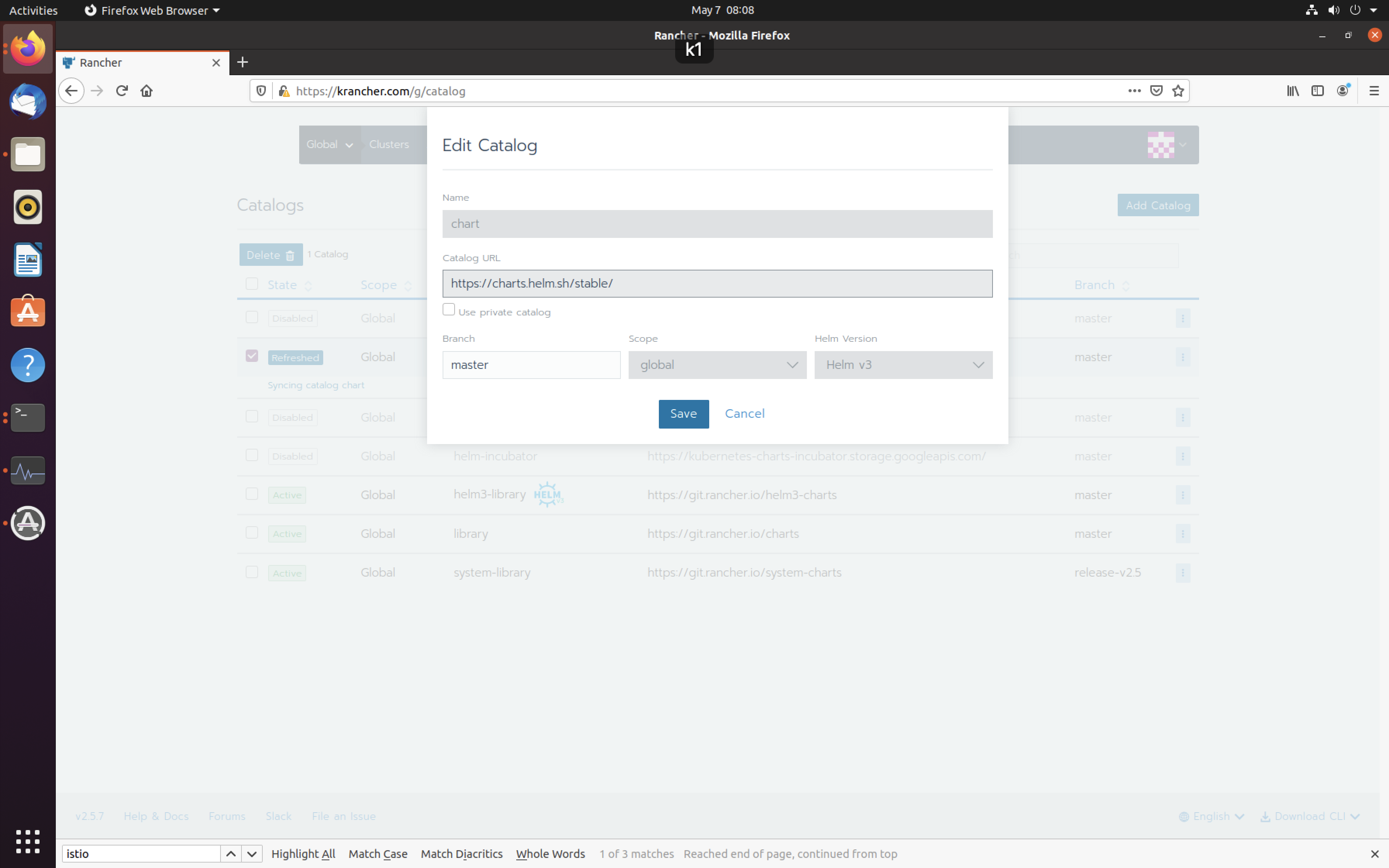Open Firefox account icon

[1342, 91]
